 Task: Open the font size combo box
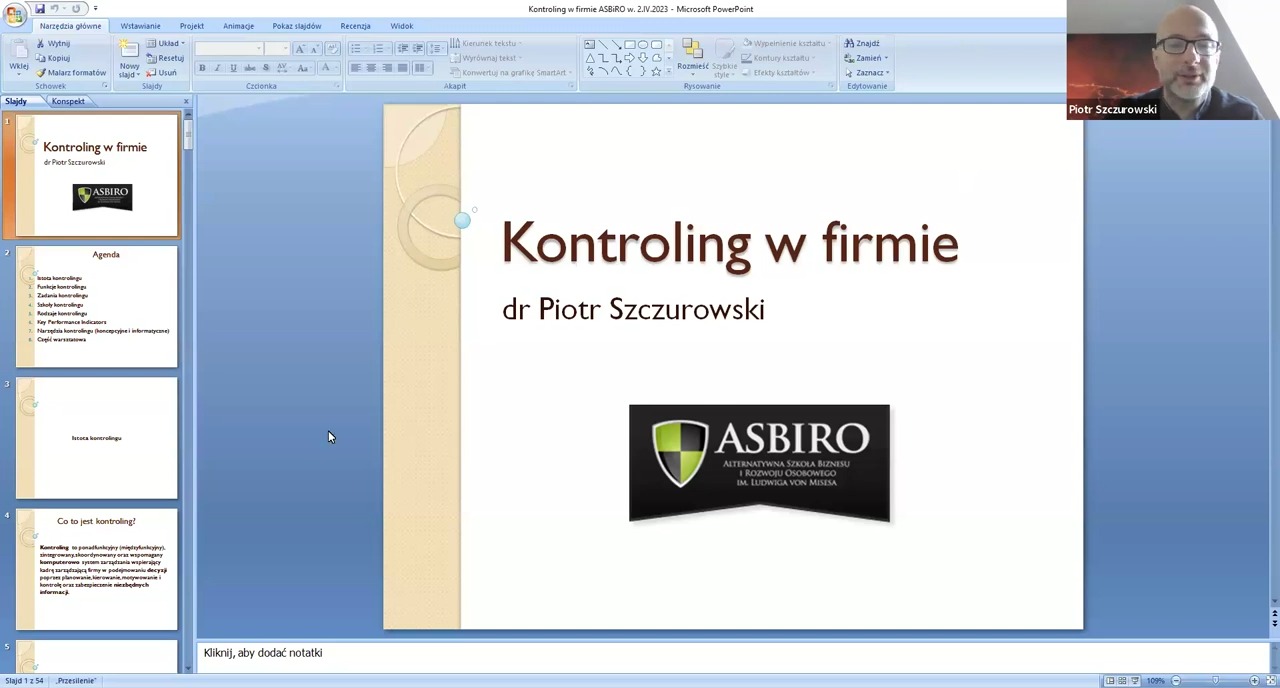coord(278,49)
